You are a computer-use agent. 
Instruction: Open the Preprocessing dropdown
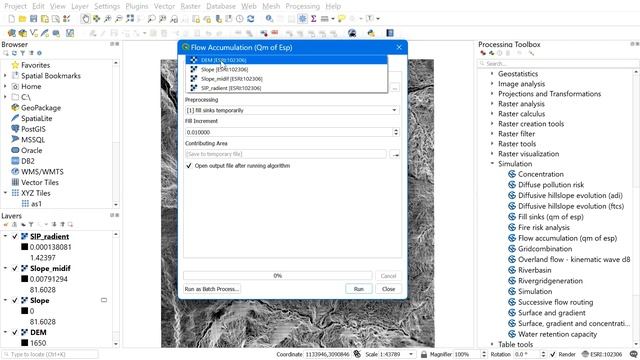[292, 110]
